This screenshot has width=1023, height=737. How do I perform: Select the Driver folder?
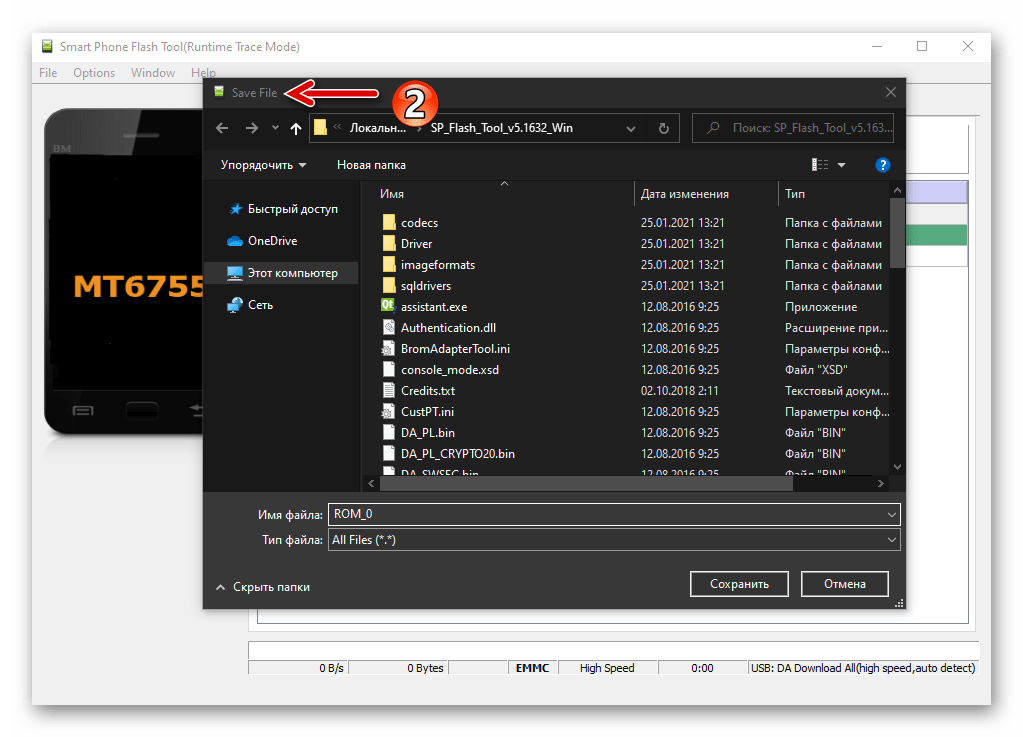click(416, 243)
